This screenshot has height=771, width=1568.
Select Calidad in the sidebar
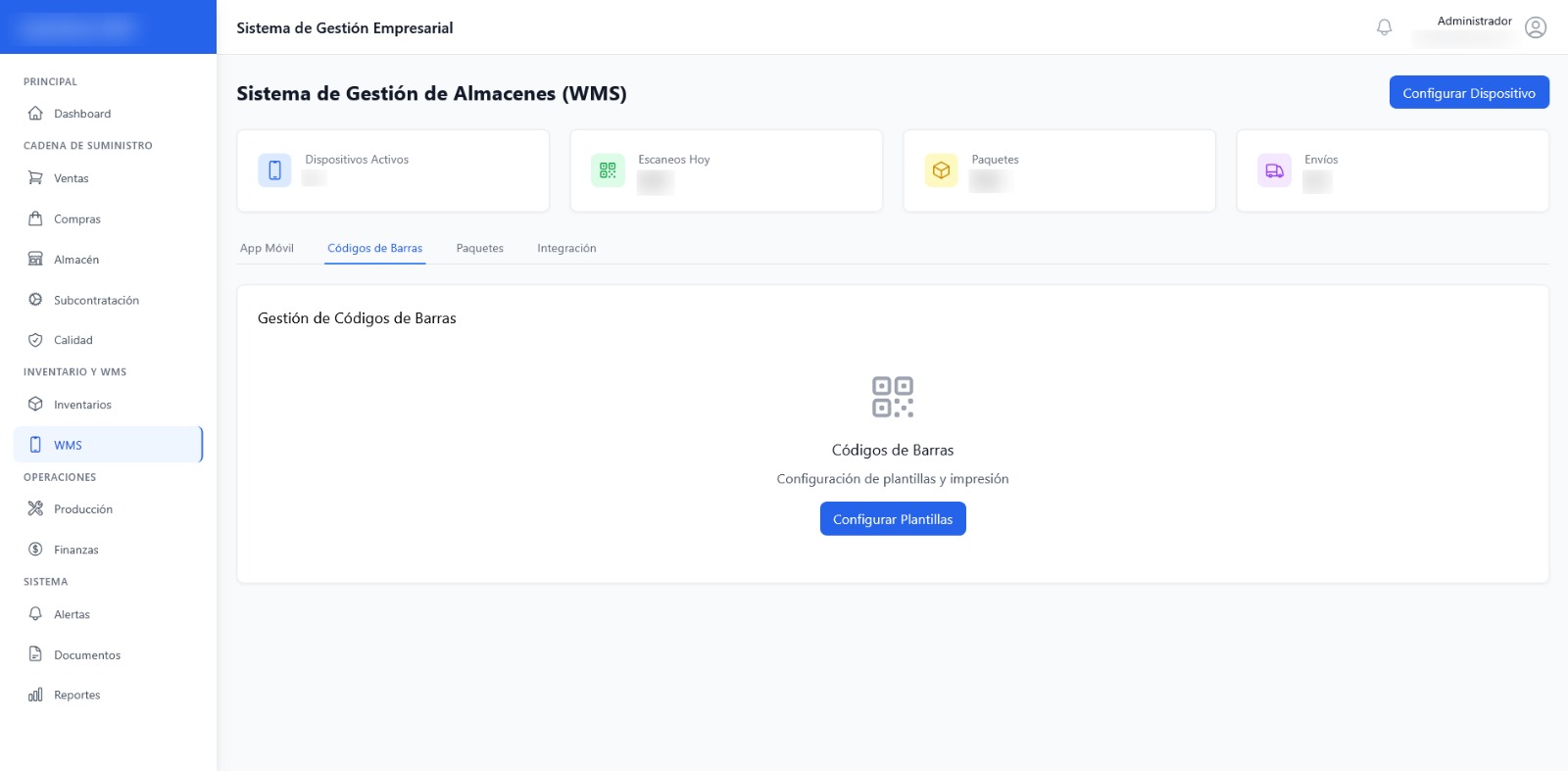[x=73, y=340]
